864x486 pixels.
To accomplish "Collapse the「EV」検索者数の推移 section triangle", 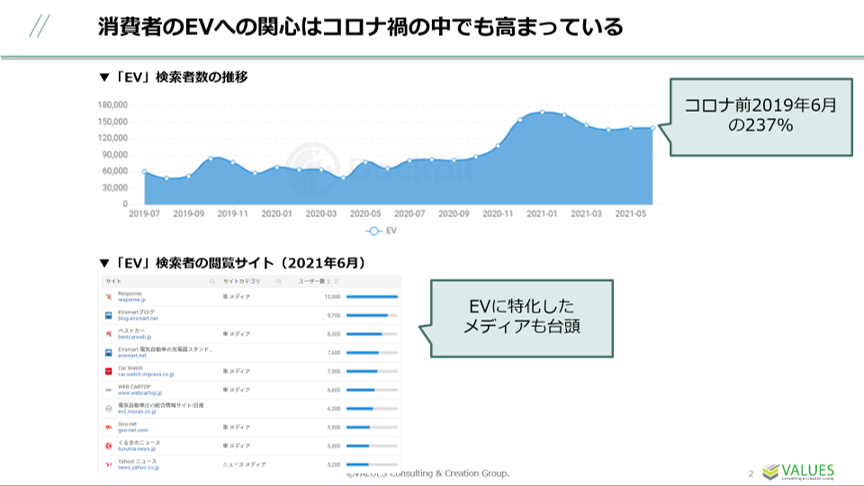I will point(104,77).
